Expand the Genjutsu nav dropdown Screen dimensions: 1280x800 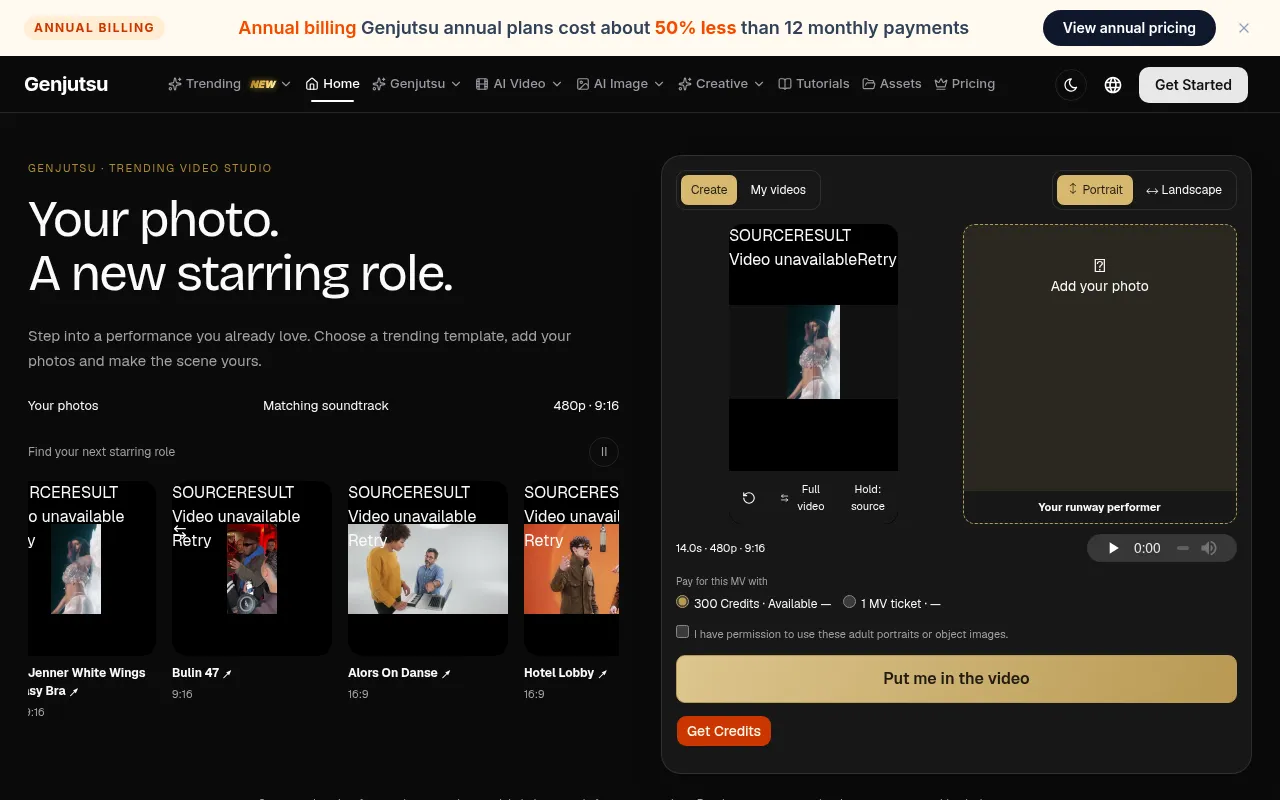coord(416,84)
